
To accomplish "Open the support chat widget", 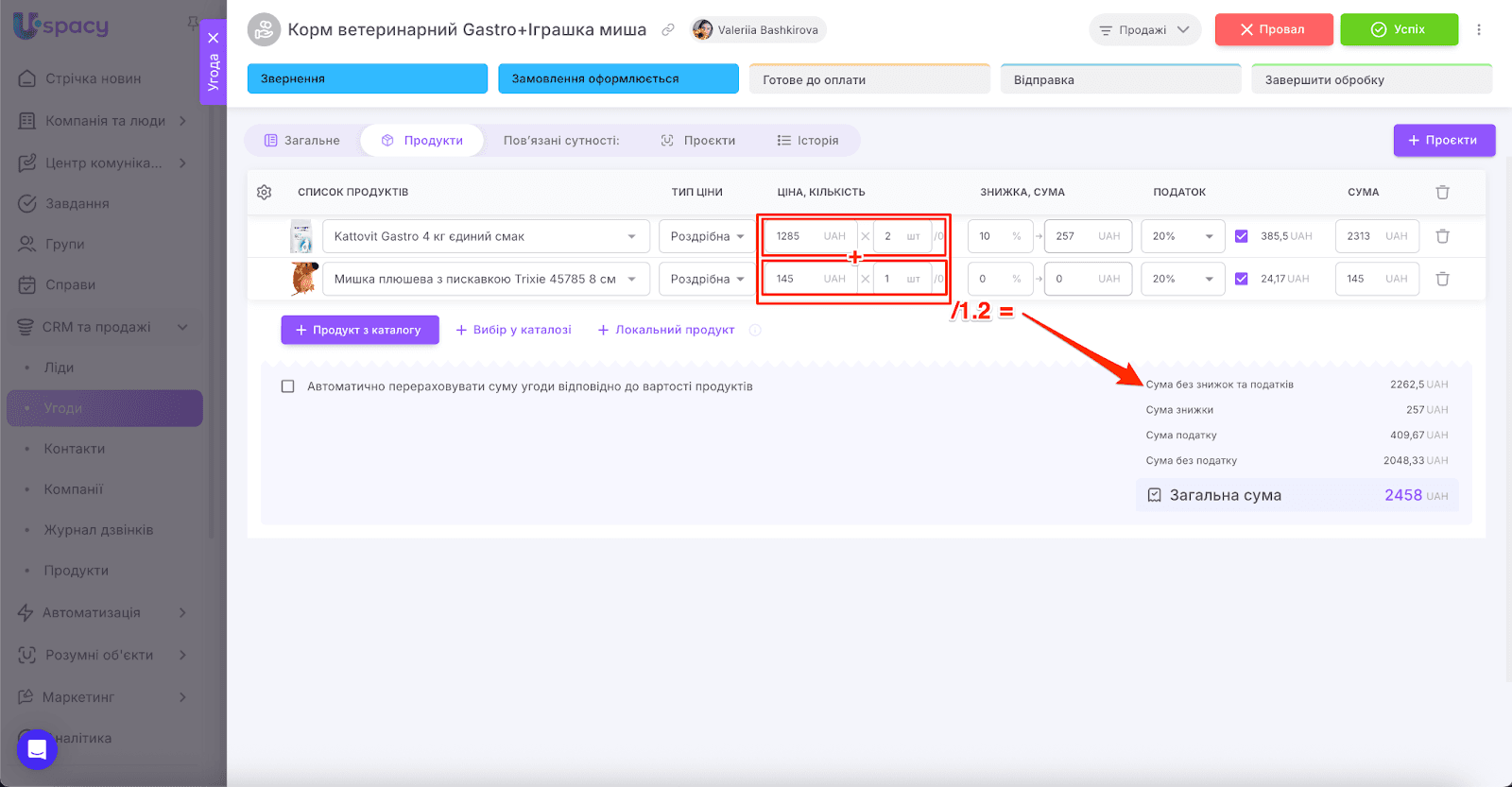I will [37, 749].
